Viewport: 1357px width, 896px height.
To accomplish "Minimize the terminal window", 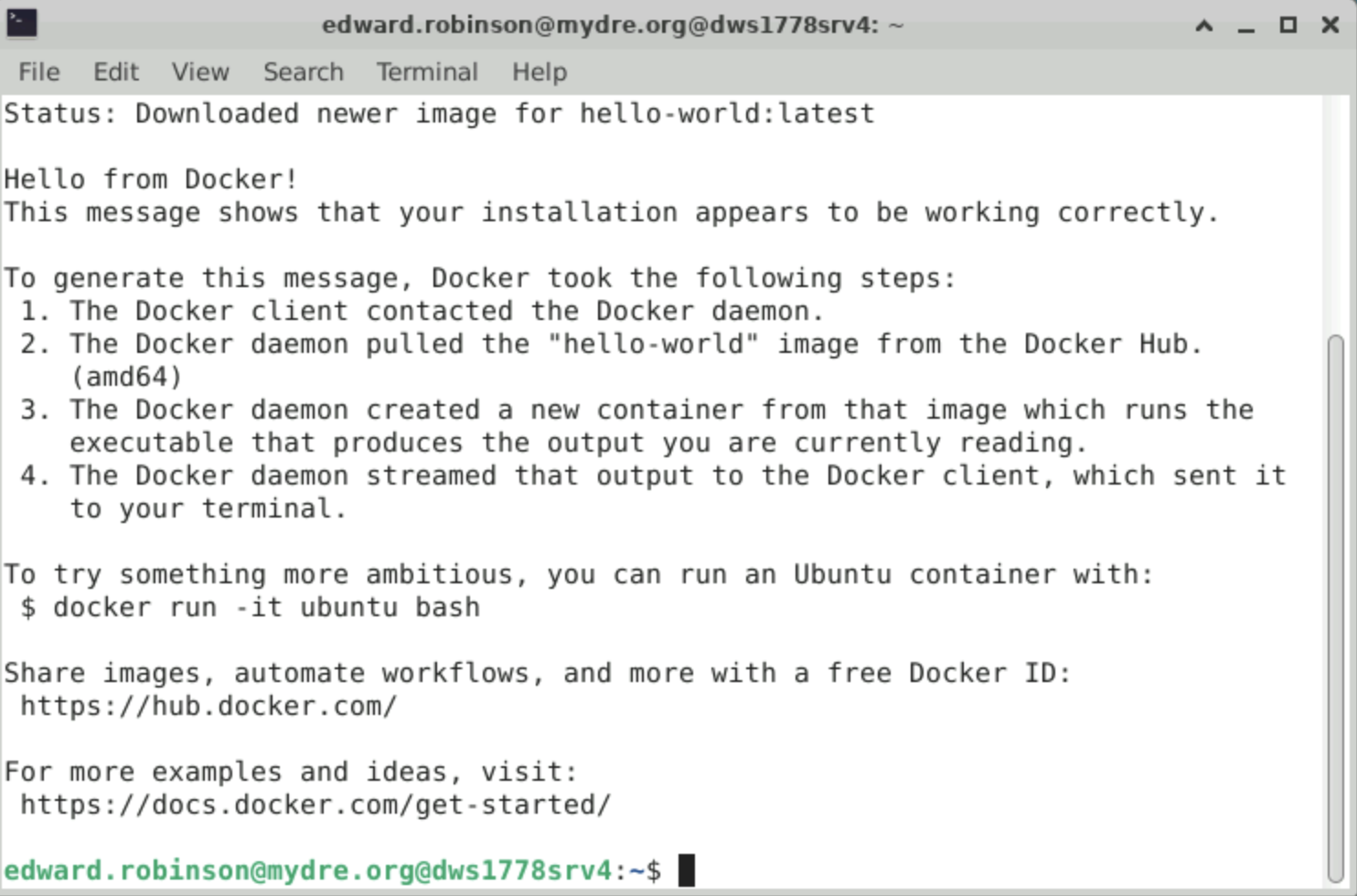I will pos(1245,26).
